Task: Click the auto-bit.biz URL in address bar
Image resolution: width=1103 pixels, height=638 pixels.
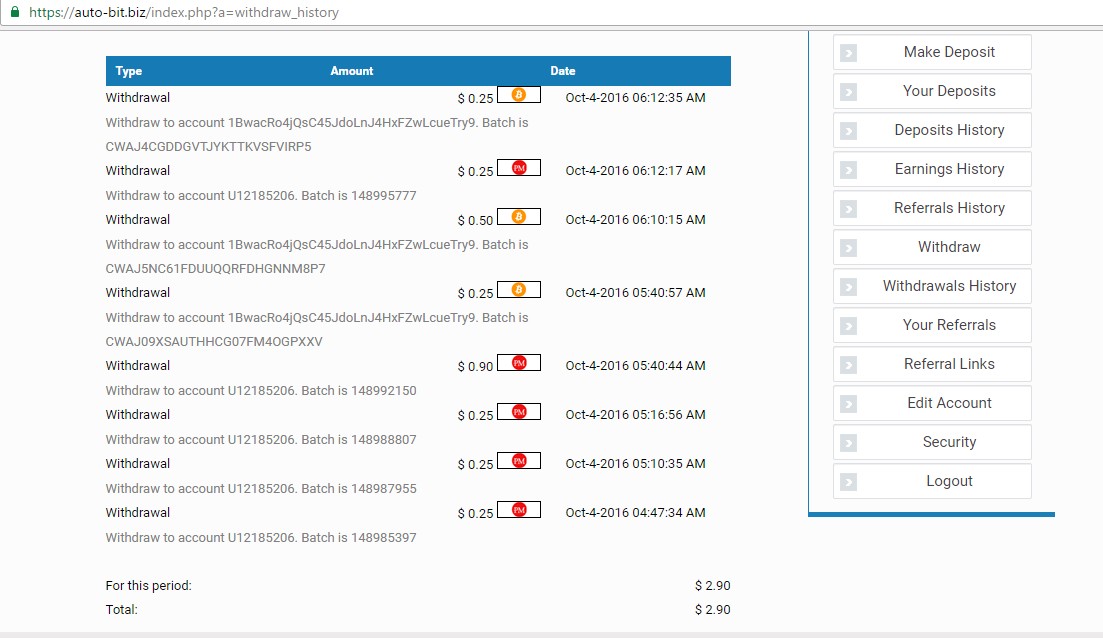Action: click(x=184, y=13)
